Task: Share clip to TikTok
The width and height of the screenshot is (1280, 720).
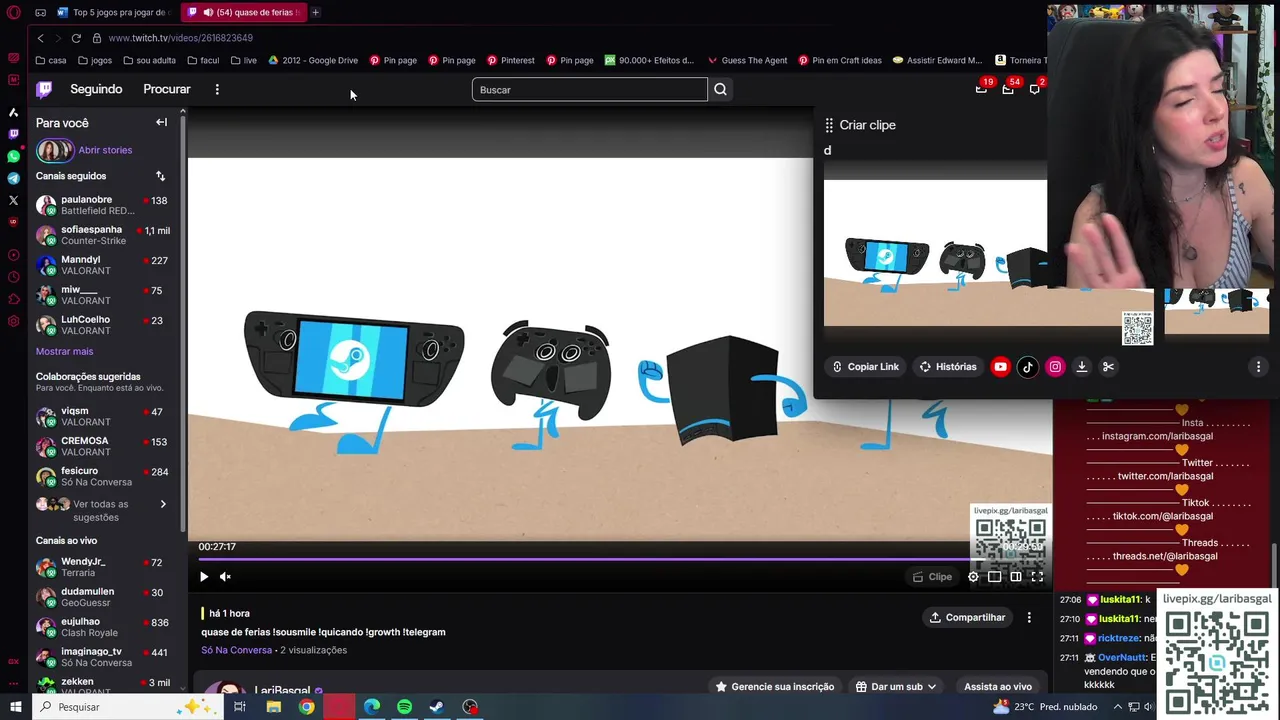Action: coord(1027,367)
